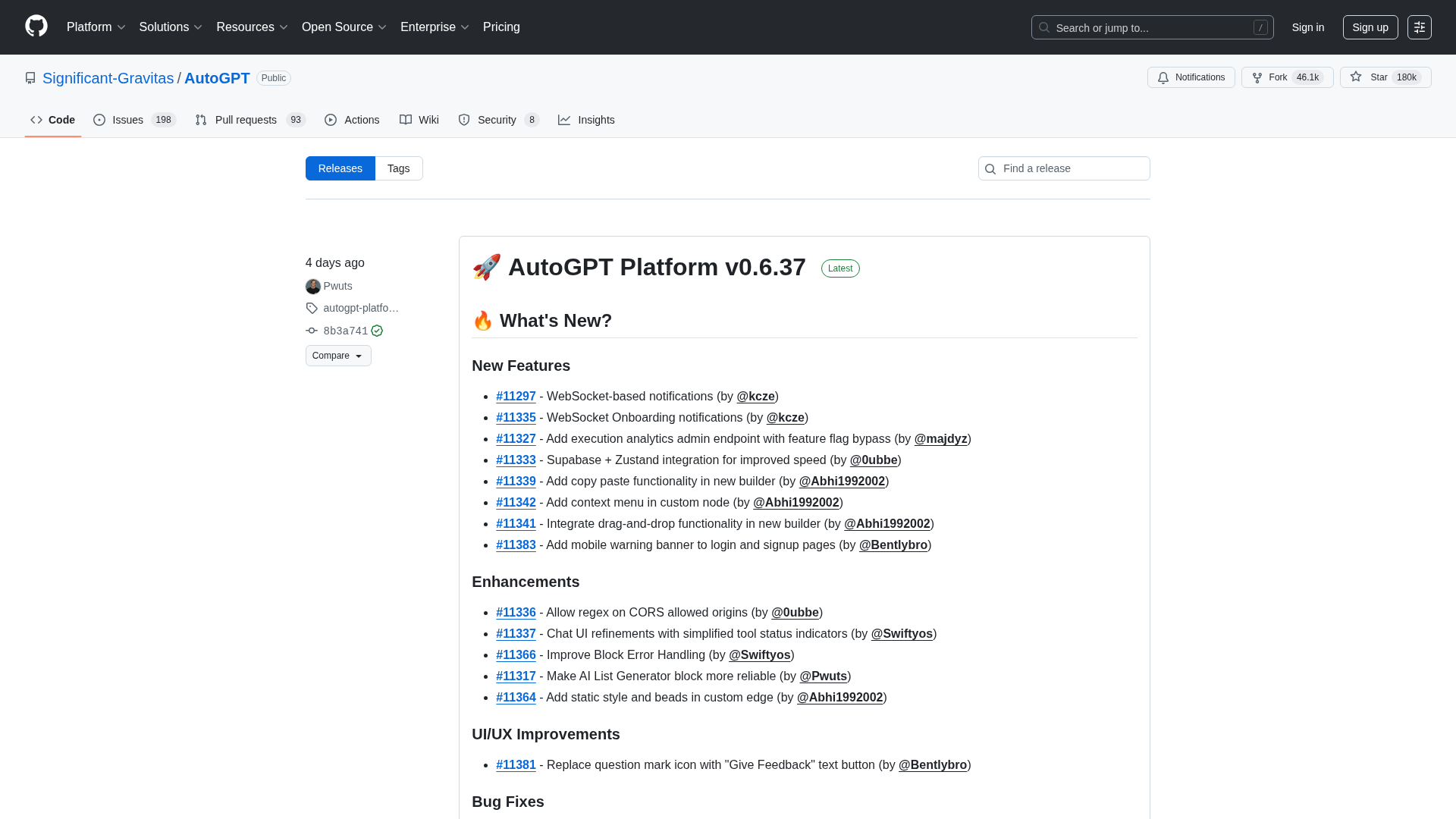Expand the Solutions menu
Screen dimensions: 1456x819
point(171,27)
